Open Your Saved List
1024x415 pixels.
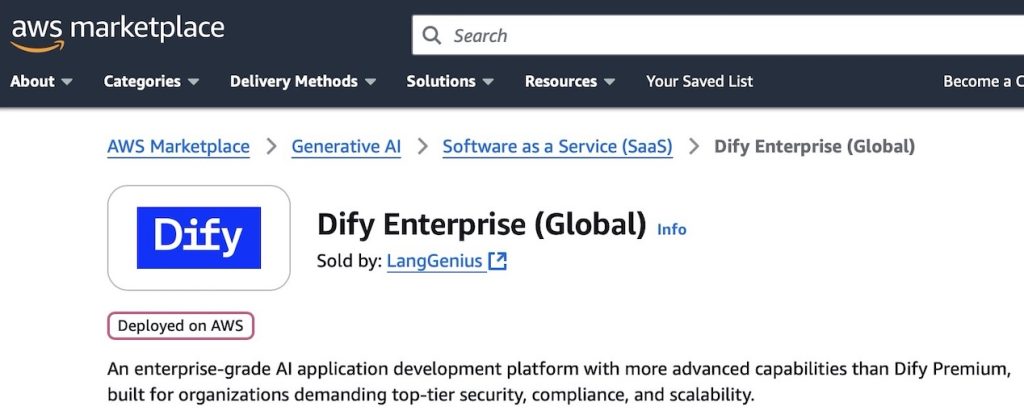click(699, 81)
